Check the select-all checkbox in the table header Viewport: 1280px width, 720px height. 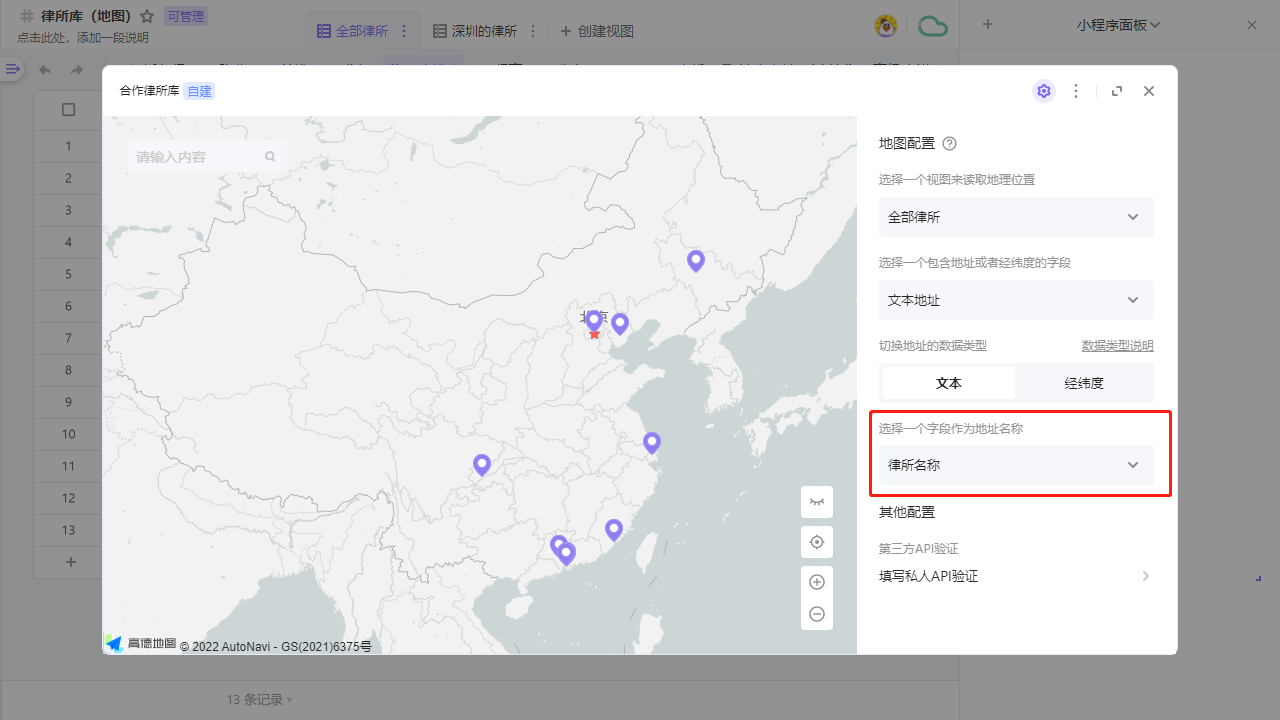click(x=68, y=110)
